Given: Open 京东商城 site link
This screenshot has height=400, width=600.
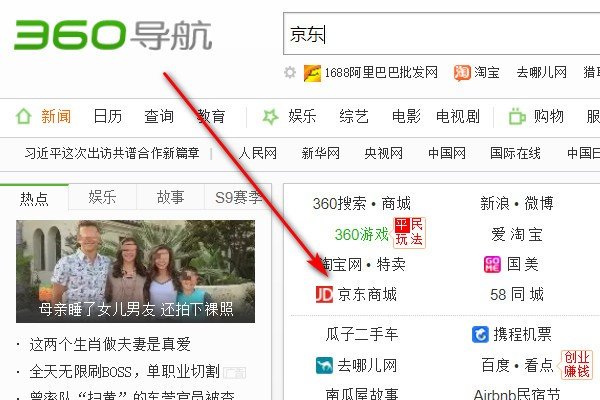Looking at the screenshot, I should (x=367, y=294).
